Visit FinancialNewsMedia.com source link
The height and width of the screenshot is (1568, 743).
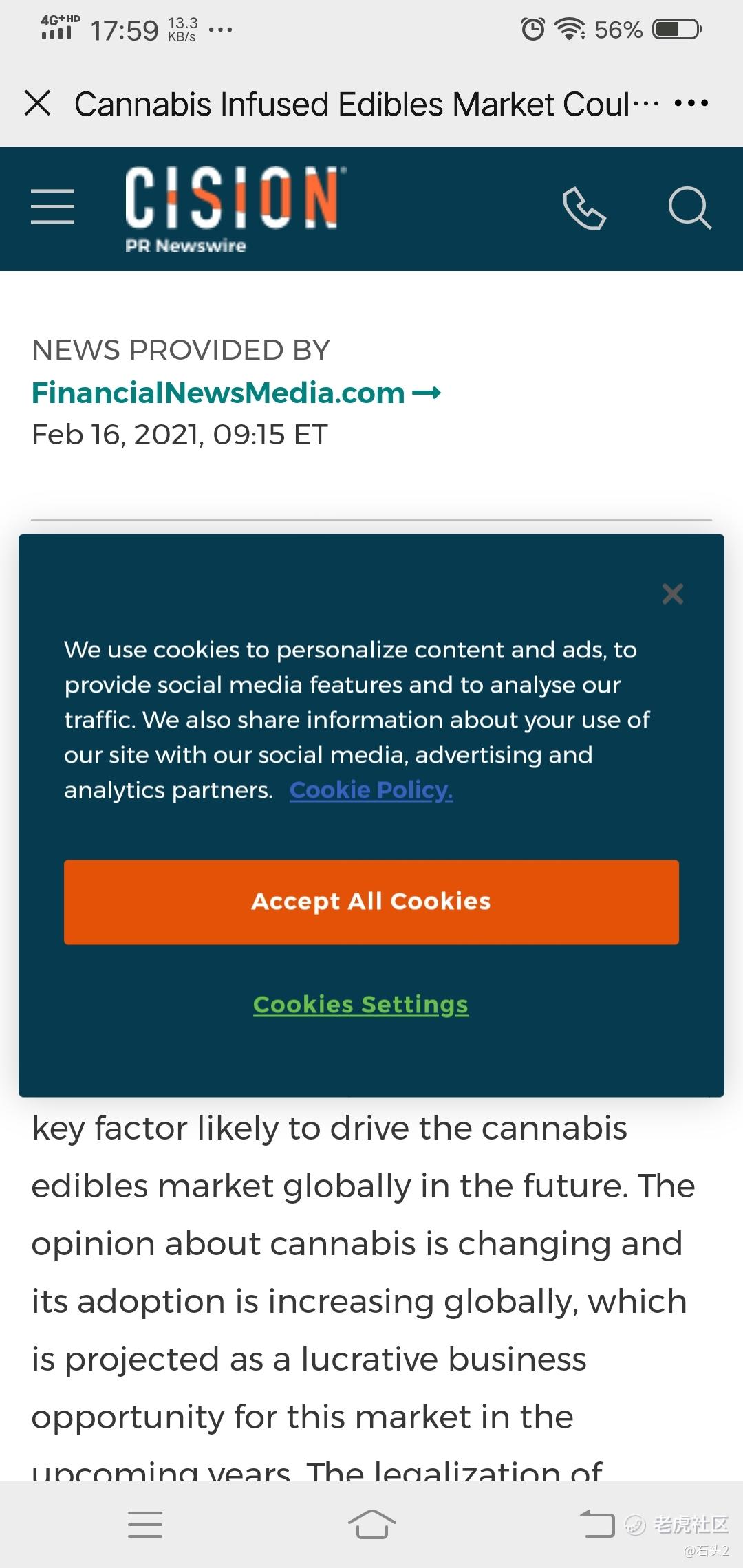click(x=218, y=393)
